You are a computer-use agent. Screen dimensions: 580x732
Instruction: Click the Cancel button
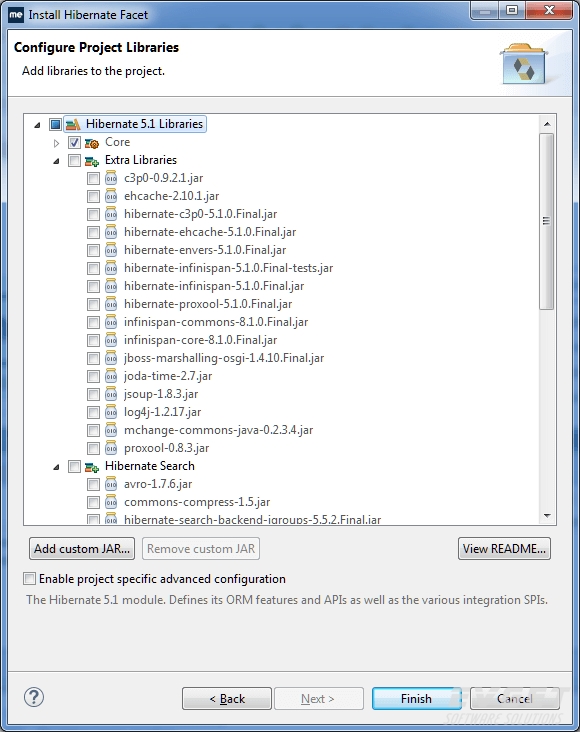pos(515,699)
